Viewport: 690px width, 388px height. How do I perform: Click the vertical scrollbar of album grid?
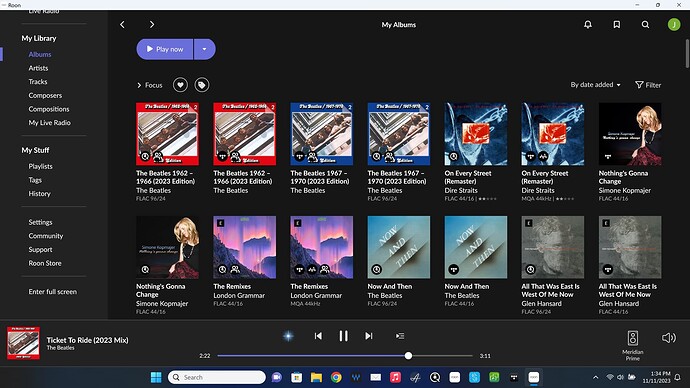(x=687, y=54)
